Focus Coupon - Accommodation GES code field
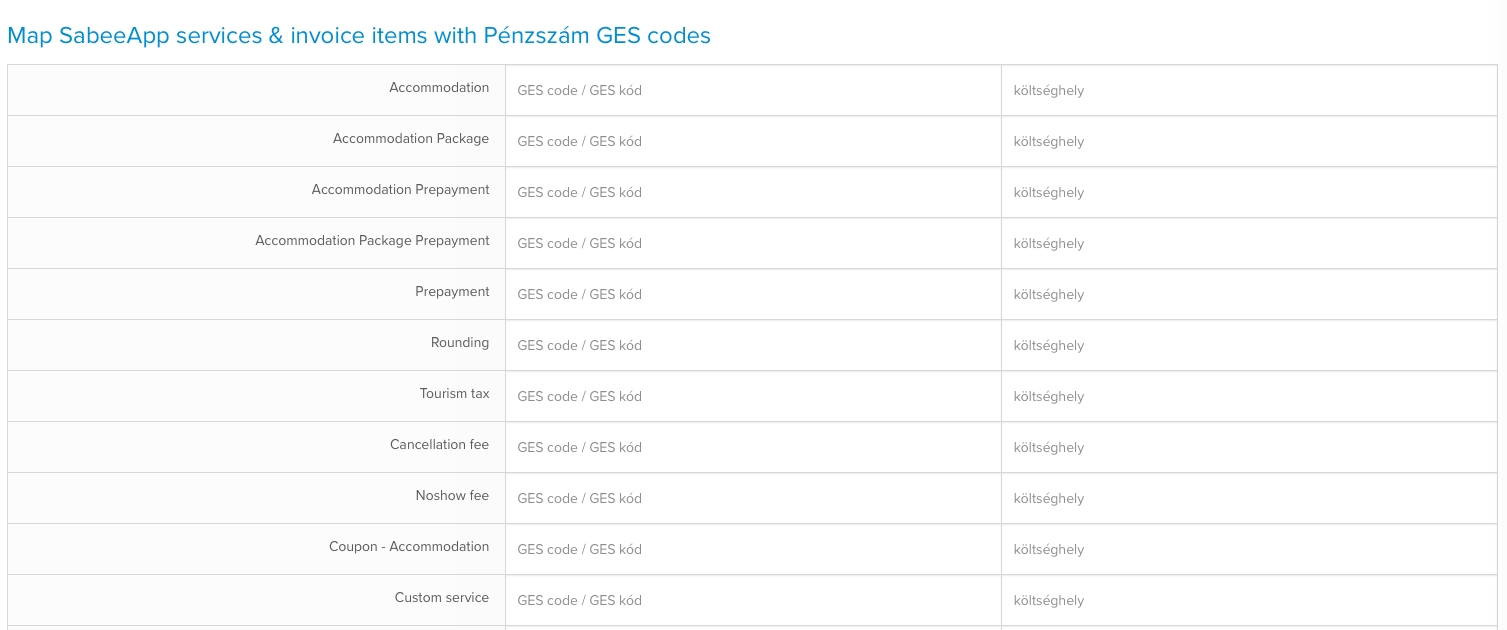1507x630 pixels. (x=753, y=550)
